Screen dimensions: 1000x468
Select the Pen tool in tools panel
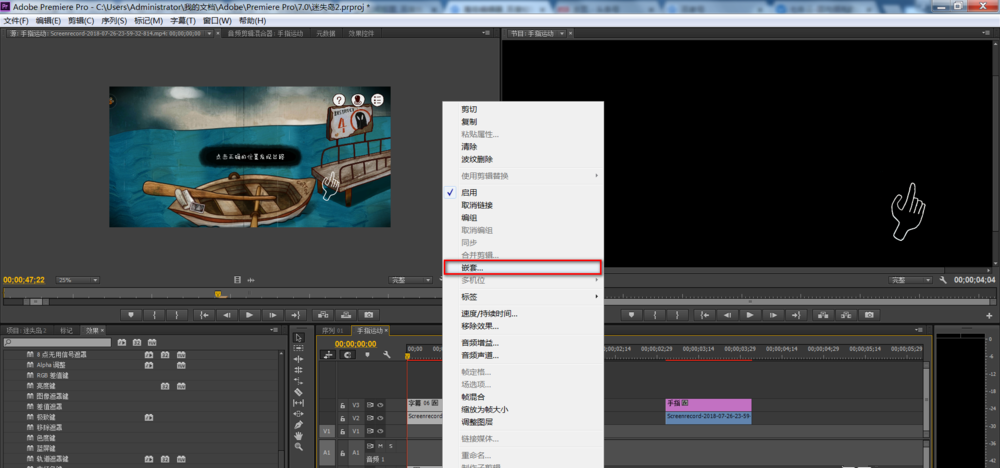point(298,425)
